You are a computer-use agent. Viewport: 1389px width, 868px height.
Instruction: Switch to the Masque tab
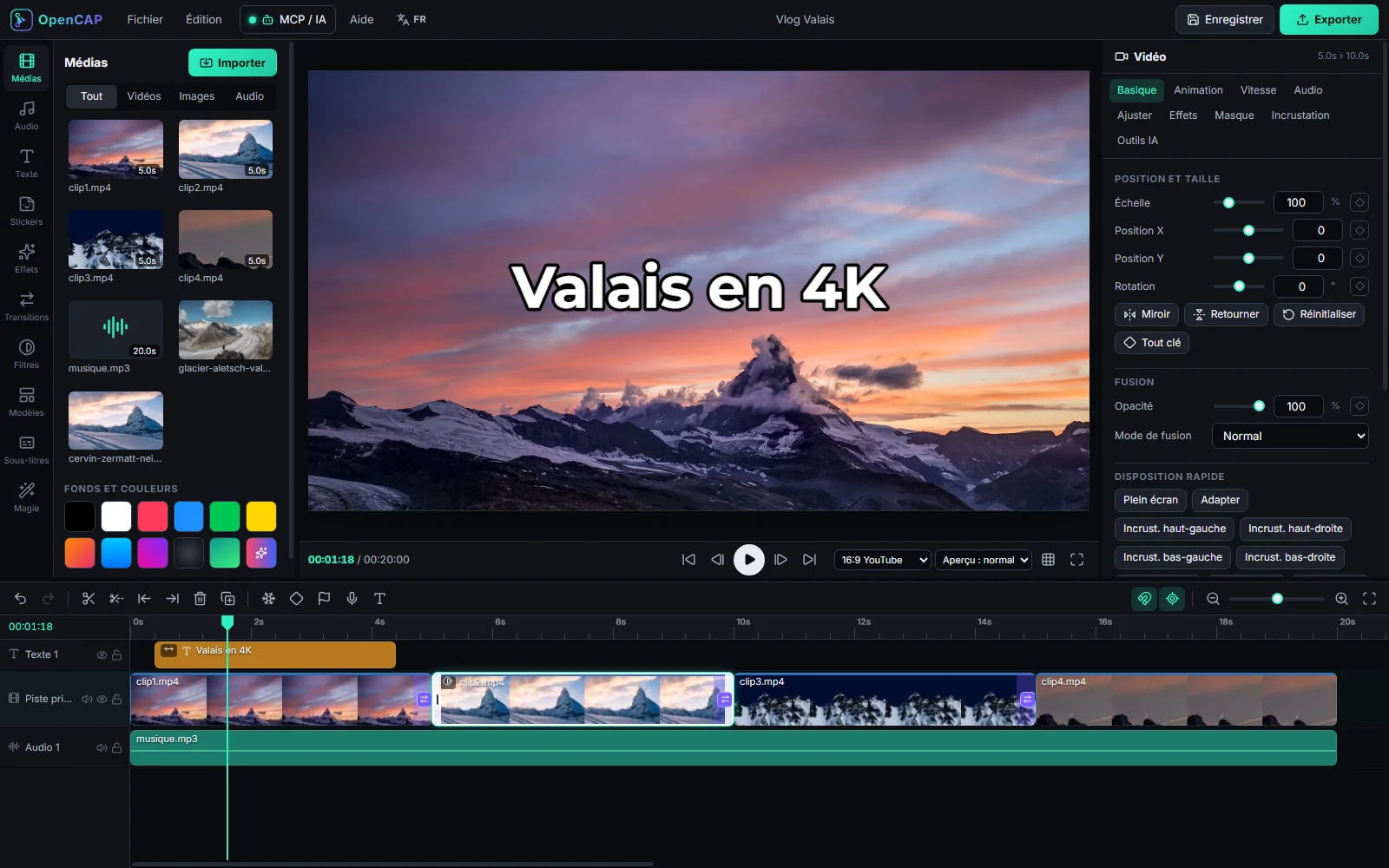point(1234,115)
